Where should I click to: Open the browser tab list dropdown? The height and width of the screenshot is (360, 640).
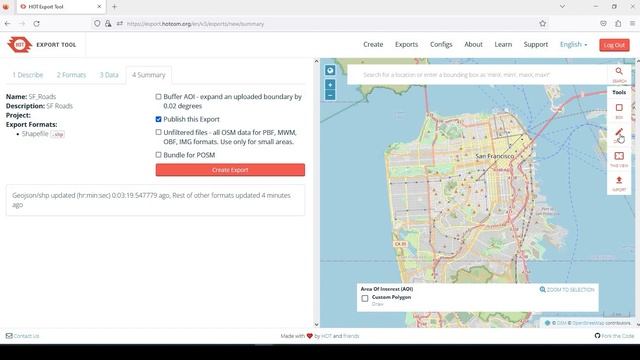coord(562,7)
